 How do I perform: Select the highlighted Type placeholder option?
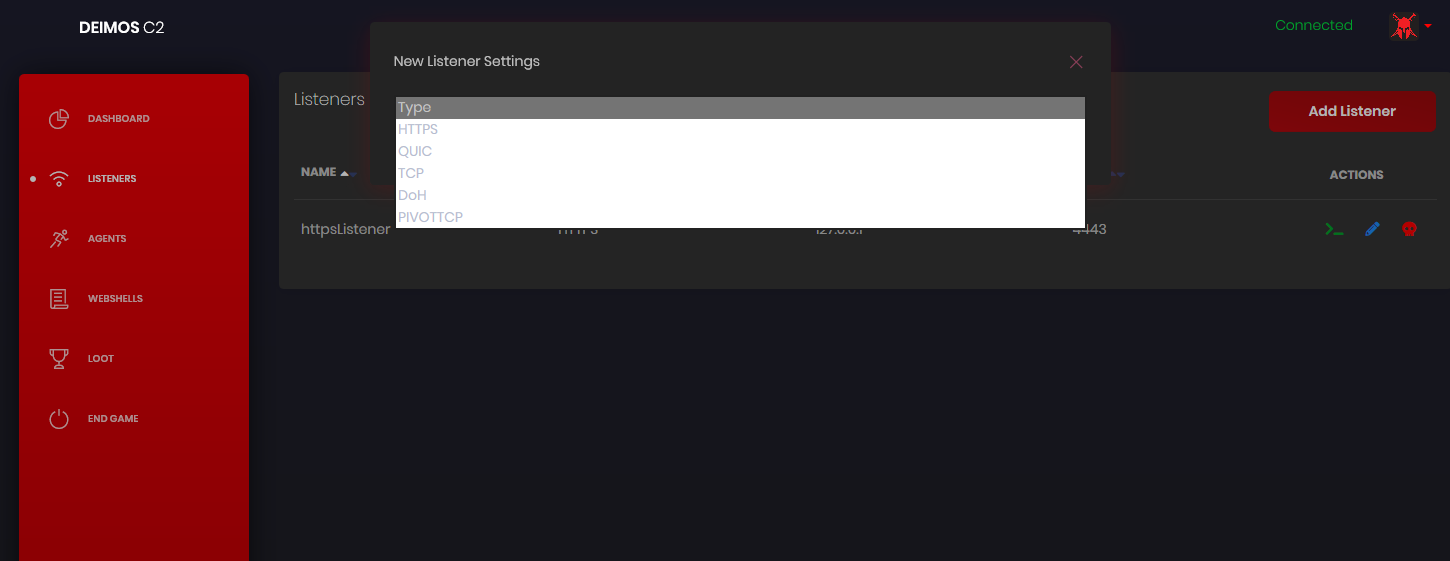(x=740, y=108)
